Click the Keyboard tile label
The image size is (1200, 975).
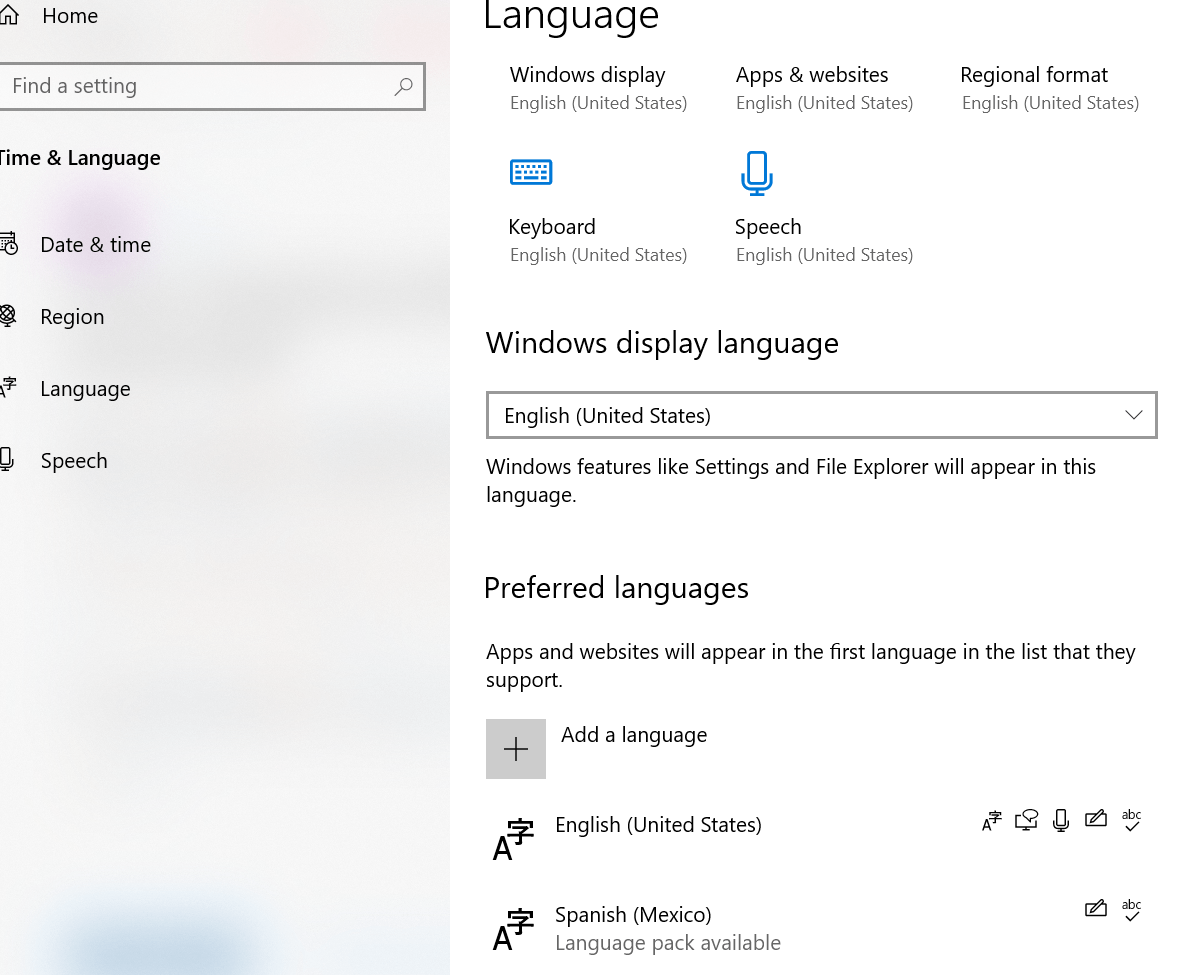(x=552, y=227)
